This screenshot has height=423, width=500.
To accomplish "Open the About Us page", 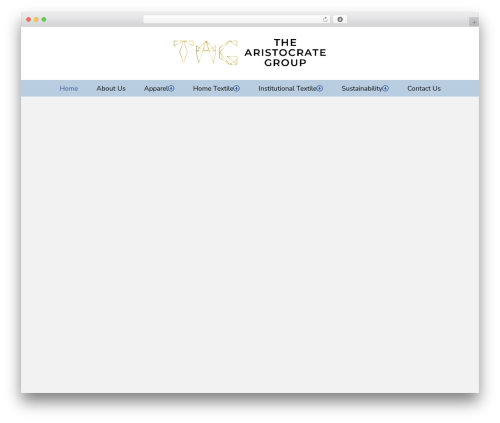I will point(111,88).
